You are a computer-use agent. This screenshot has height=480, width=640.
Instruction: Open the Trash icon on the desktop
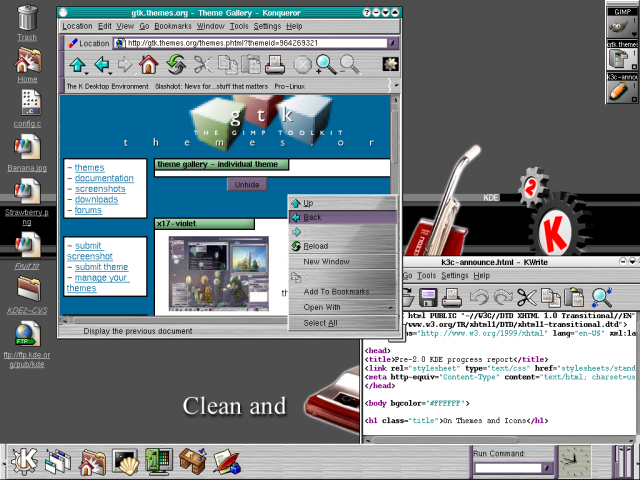point(28,18)
